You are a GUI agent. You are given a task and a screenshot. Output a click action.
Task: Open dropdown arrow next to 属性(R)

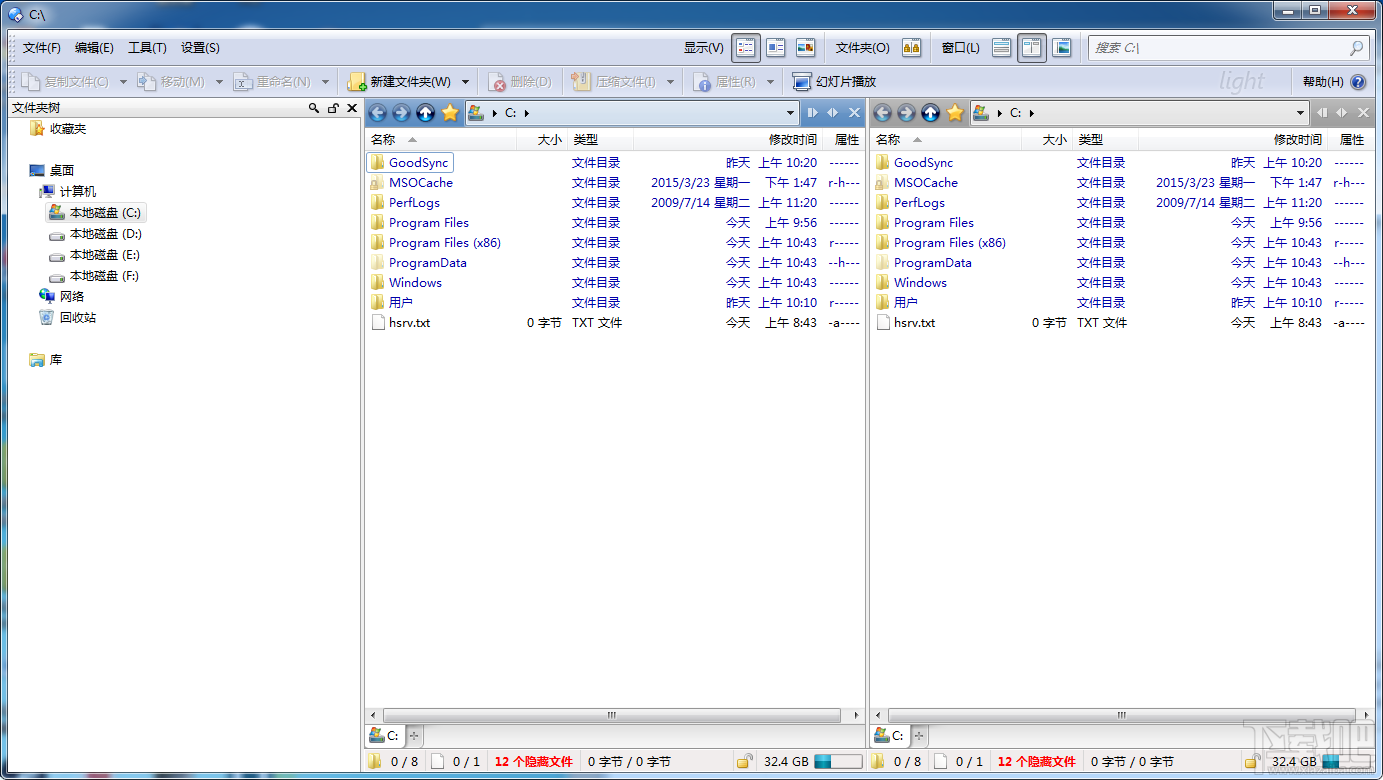coord(770,82)
